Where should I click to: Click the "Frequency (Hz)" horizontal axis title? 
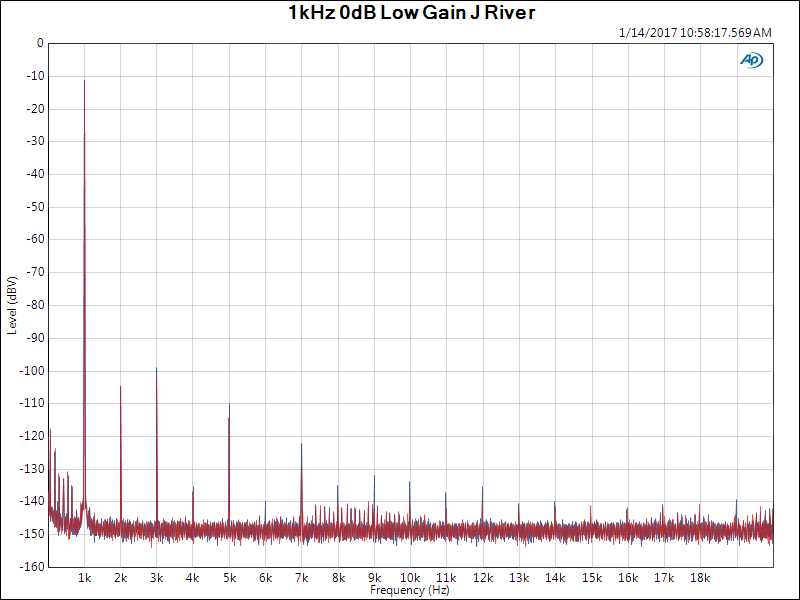410,590
